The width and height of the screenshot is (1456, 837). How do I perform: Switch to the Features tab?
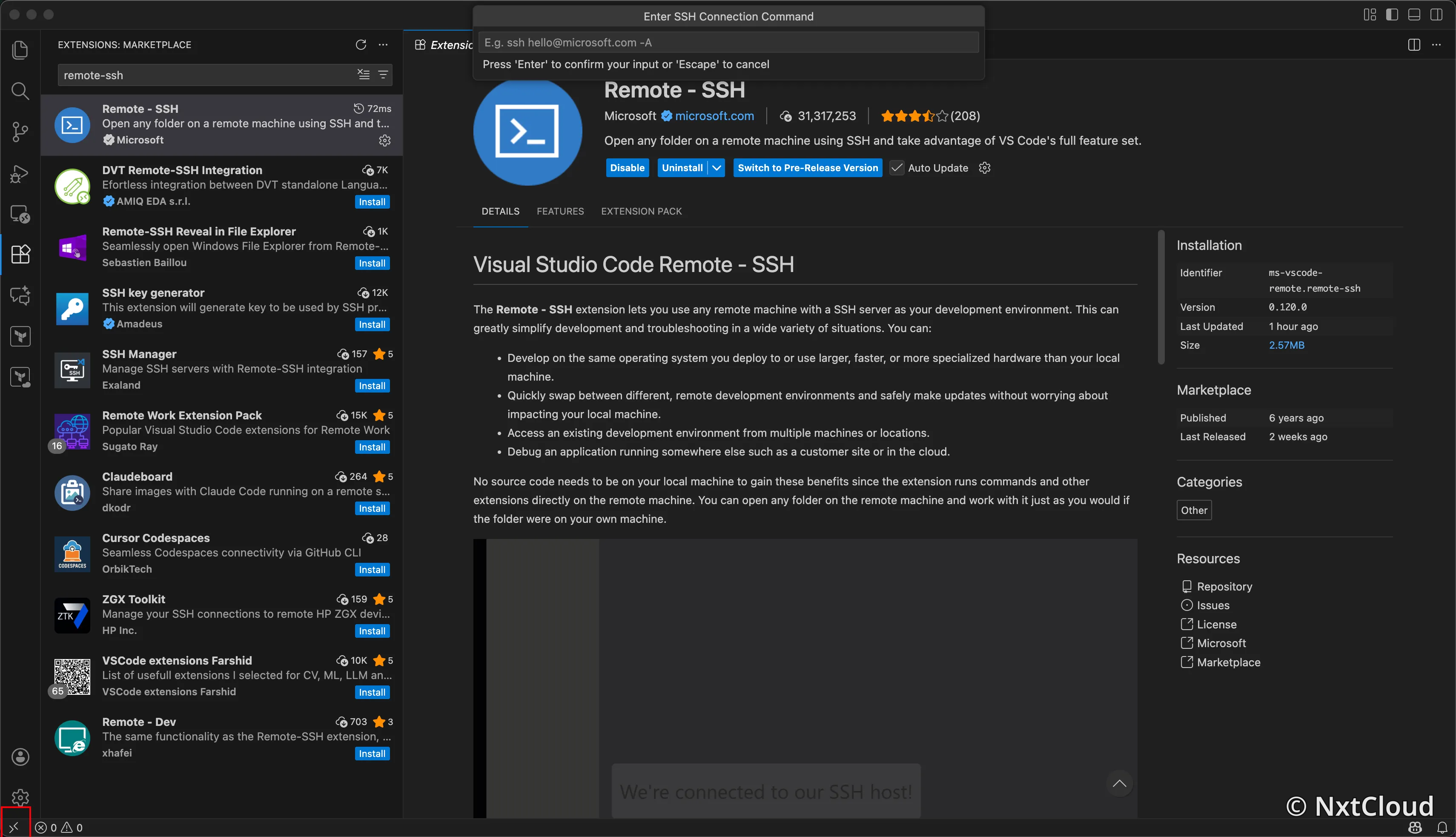pyautogui.click(x=560, y=211)
